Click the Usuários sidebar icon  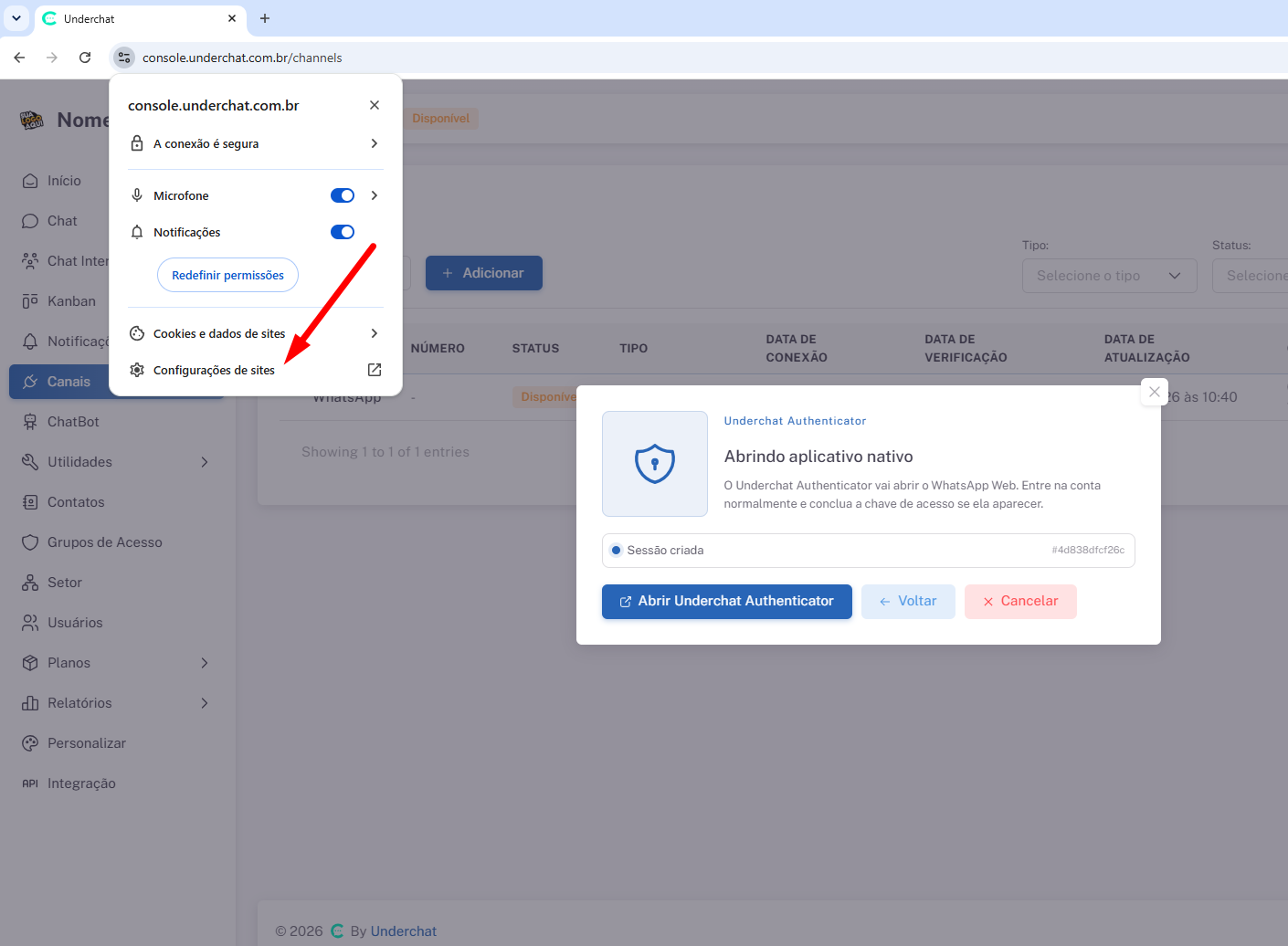tap(30, 623)
